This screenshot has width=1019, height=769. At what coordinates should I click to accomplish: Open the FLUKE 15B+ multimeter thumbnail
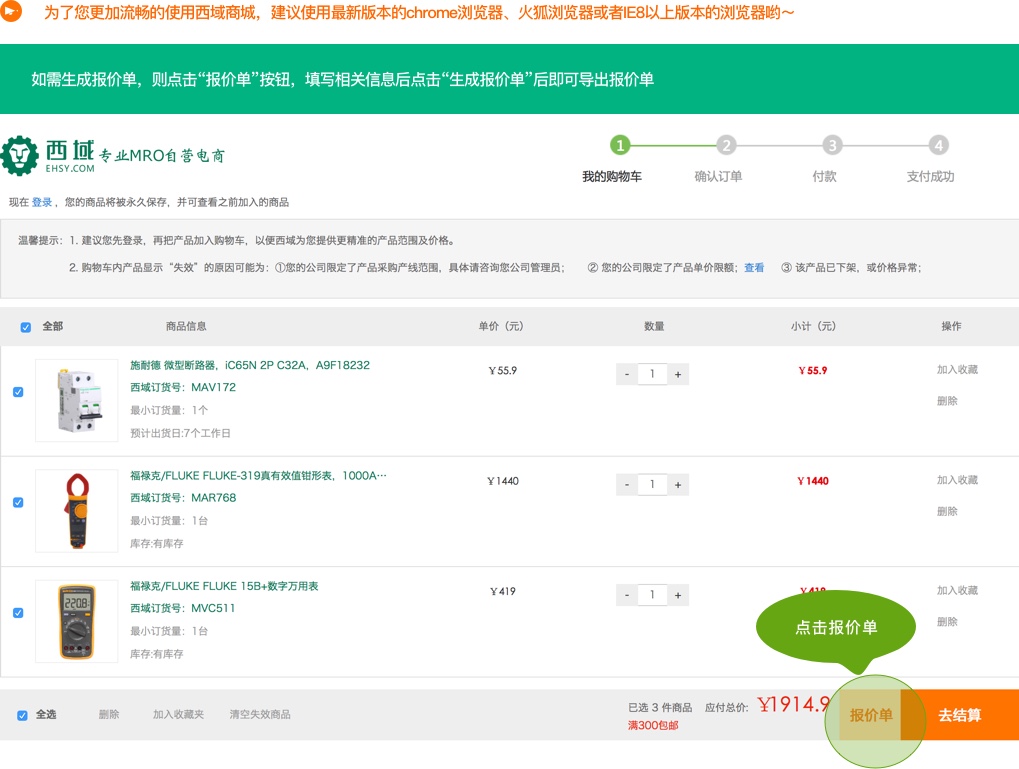pos(77,621)
